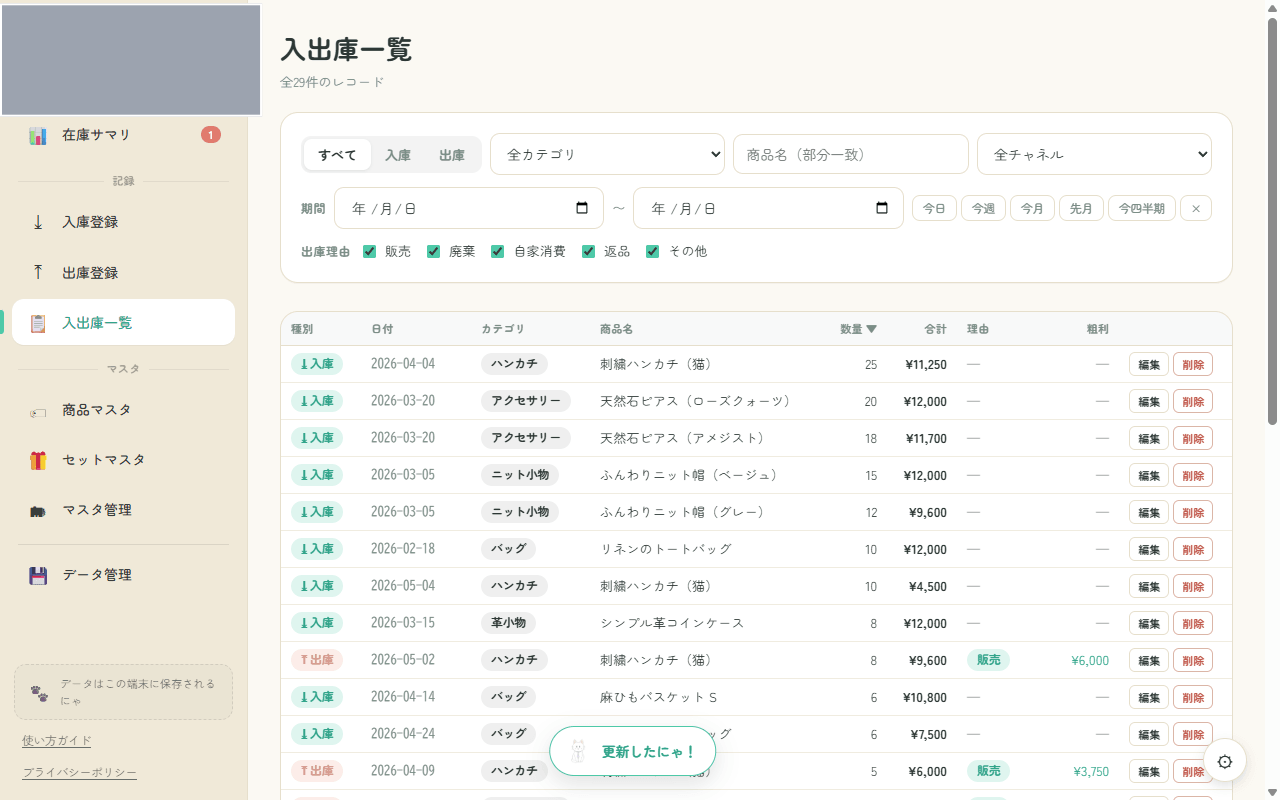Click the ニット小物 tag in ベージュ row

(x=520, y=475)
